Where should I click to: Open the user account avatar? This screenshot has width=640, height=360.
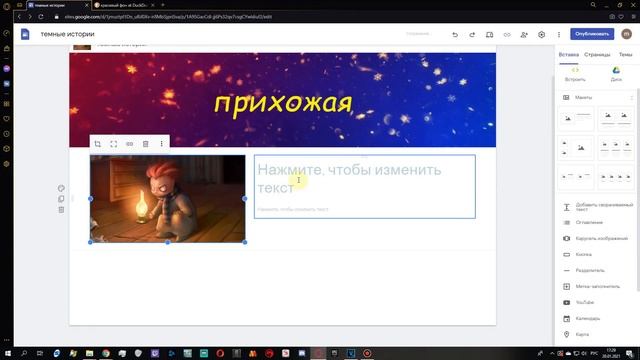pyautogui.click(x=627, y=34)
